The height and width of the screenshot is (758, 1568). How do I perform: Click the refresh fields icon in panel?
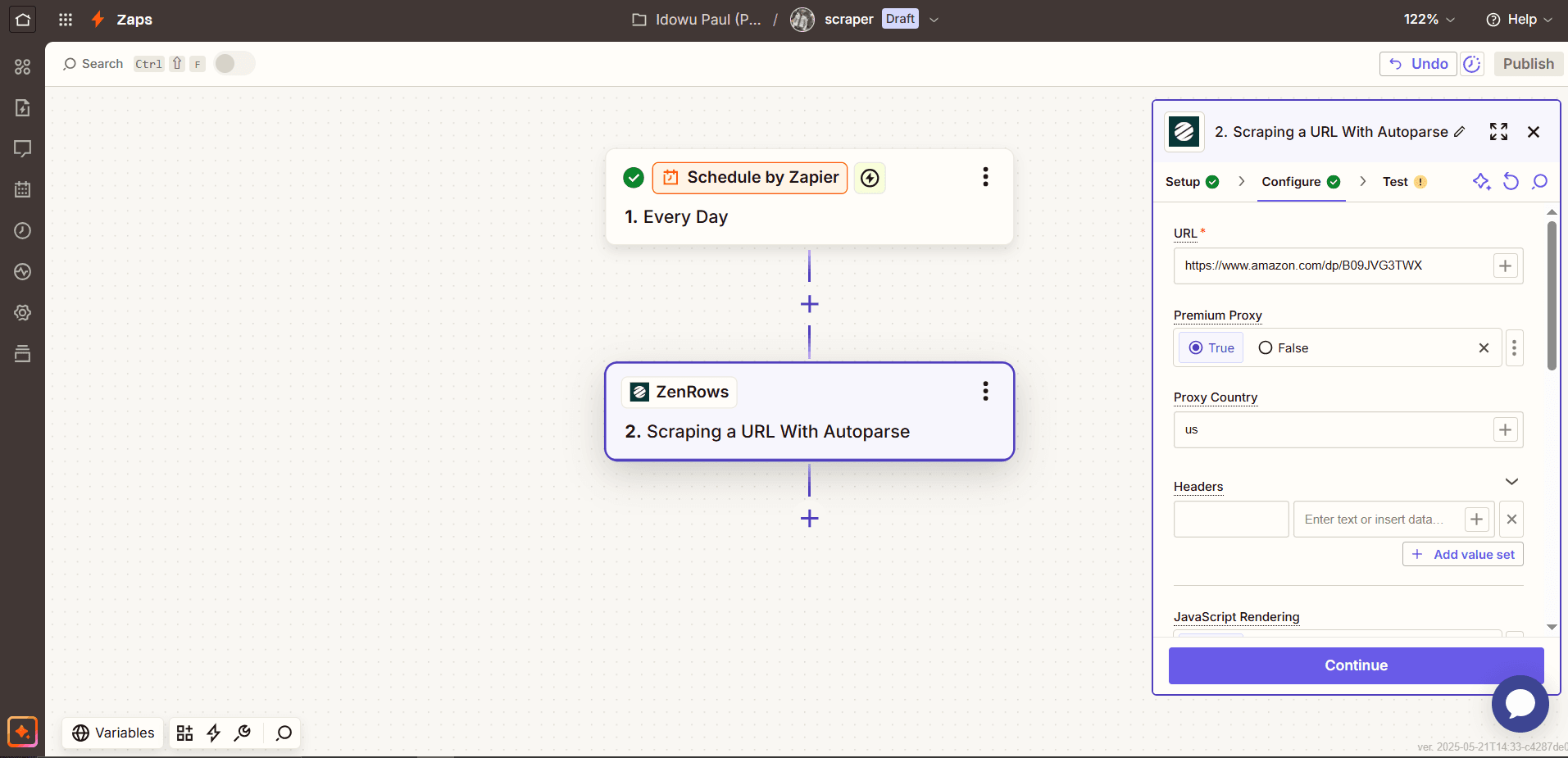[x=1511, y=182]
